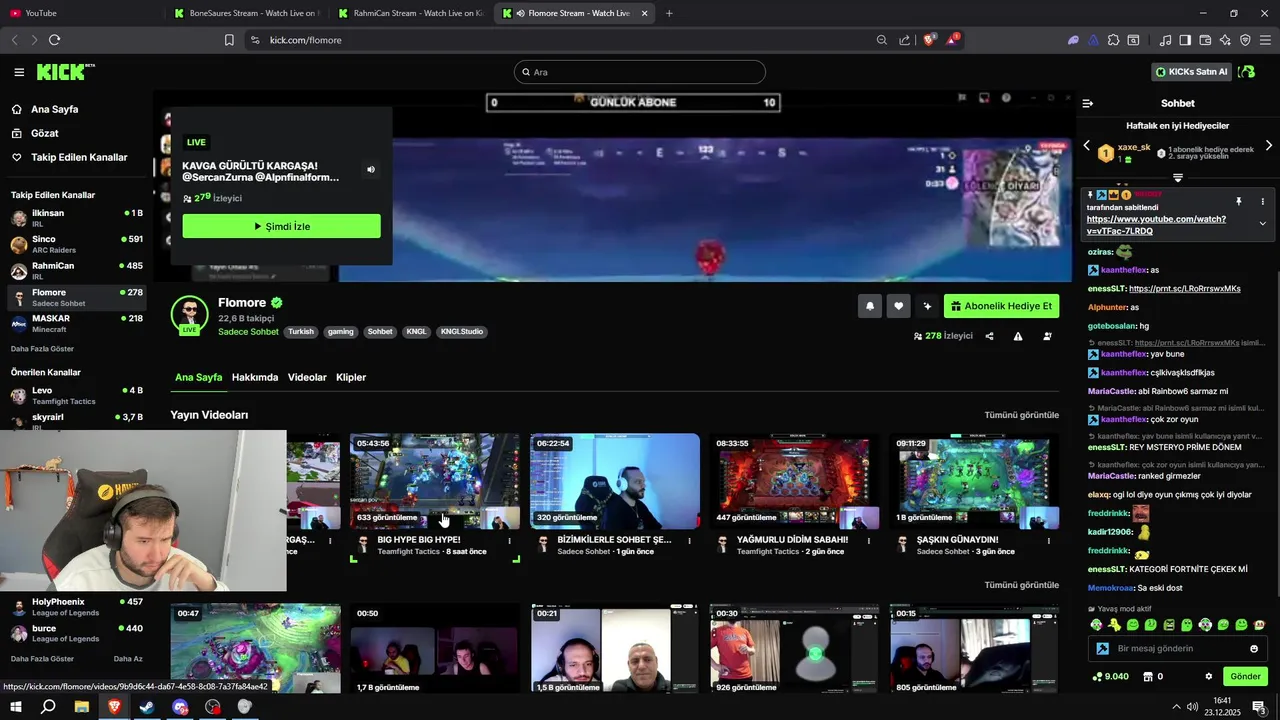Viewport: 1280px width, 720px height.
Task: Toggle the Brave sidebar panel icon
Action: tap(1185, 40)
